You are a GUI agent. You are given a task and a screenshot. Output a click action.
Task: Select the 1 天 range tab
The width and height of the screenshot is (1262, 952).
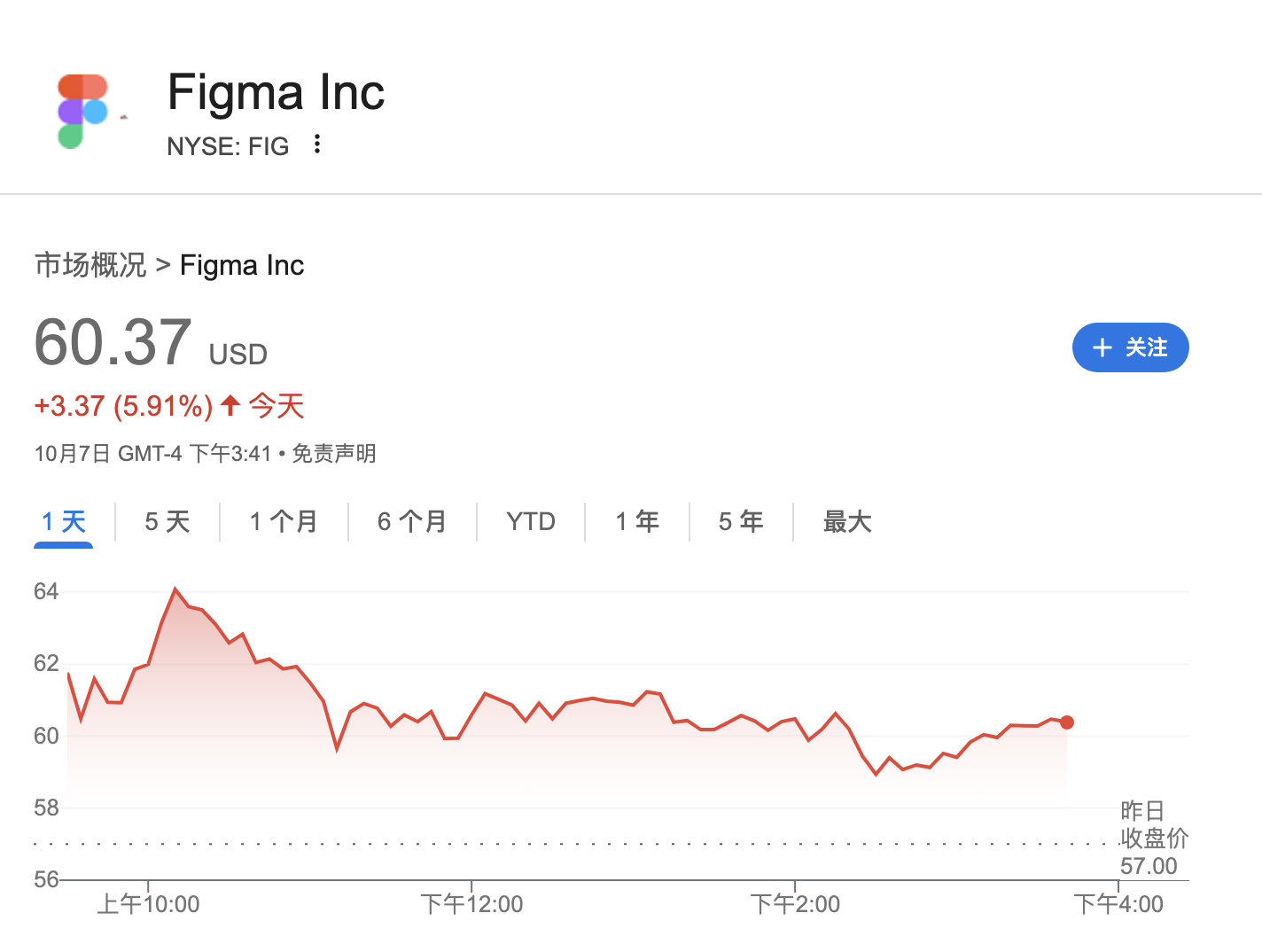(x=64, y=521)
